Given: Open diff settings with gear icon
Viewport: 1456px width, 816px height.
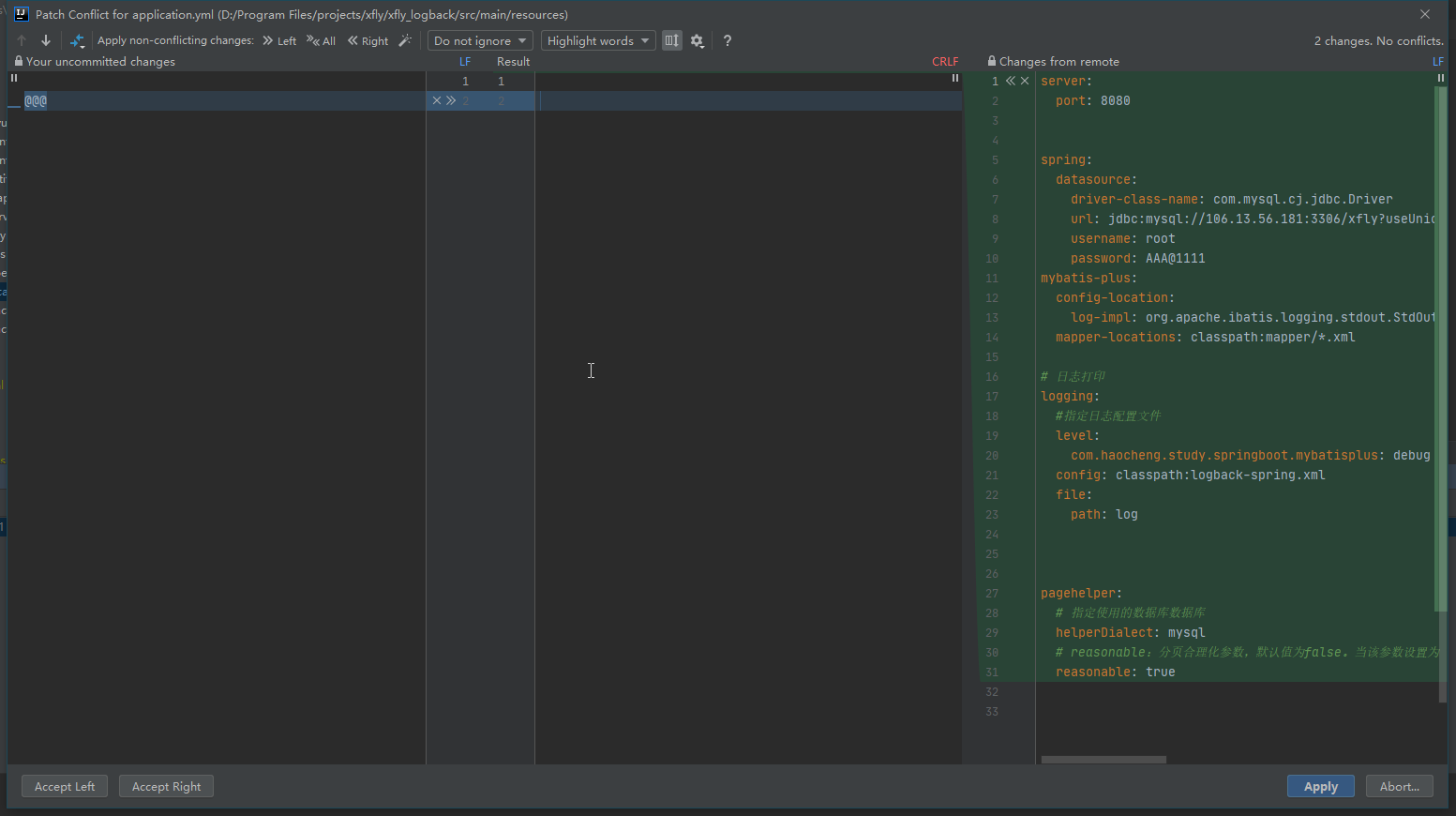Looking at the screenshot, I should pos(696,40).
